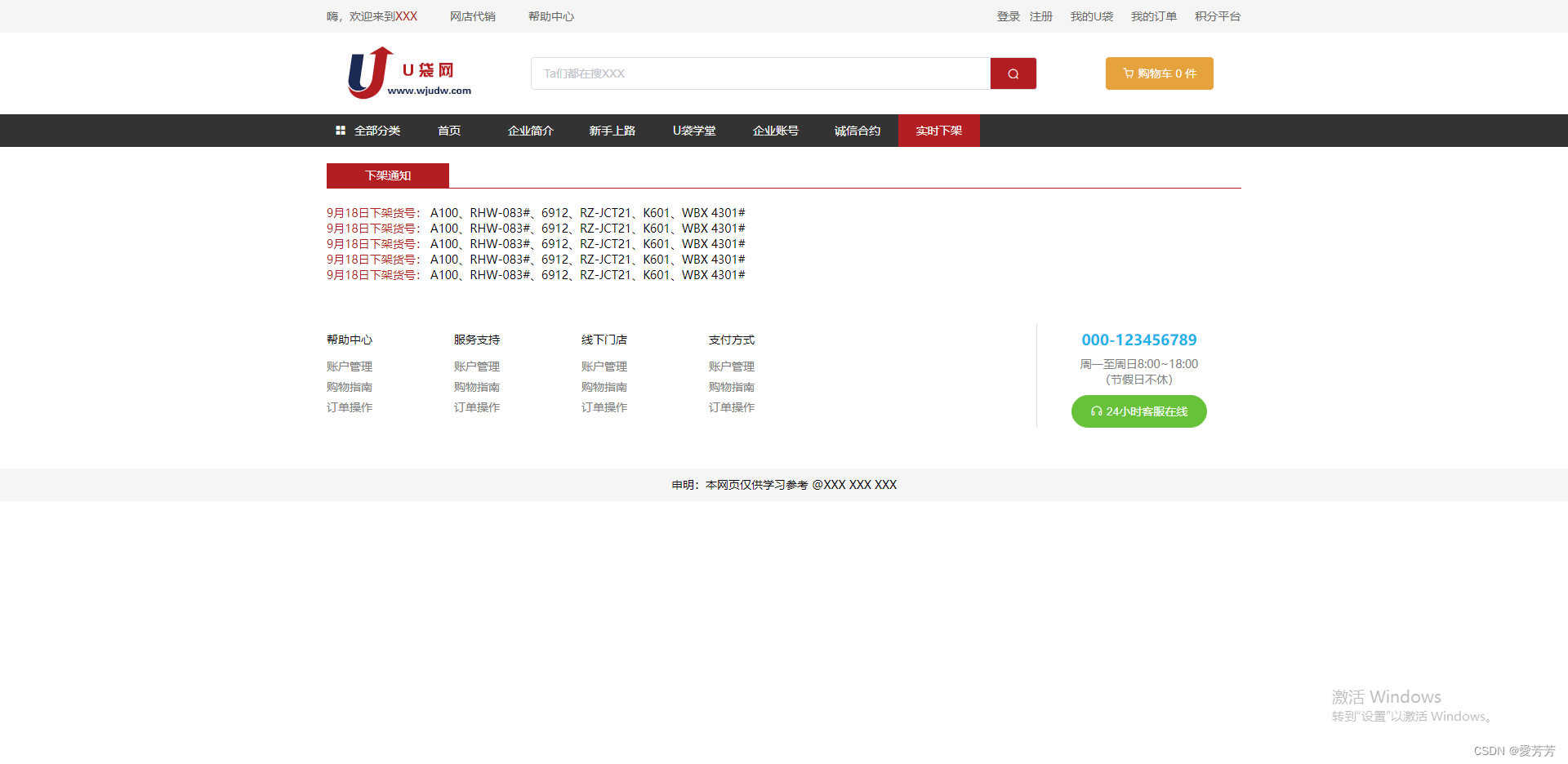This screenshot has height=764, width=1568.
Task: Click 账户管理 under 帮助中心 footer column
Action: coord(350,366)
